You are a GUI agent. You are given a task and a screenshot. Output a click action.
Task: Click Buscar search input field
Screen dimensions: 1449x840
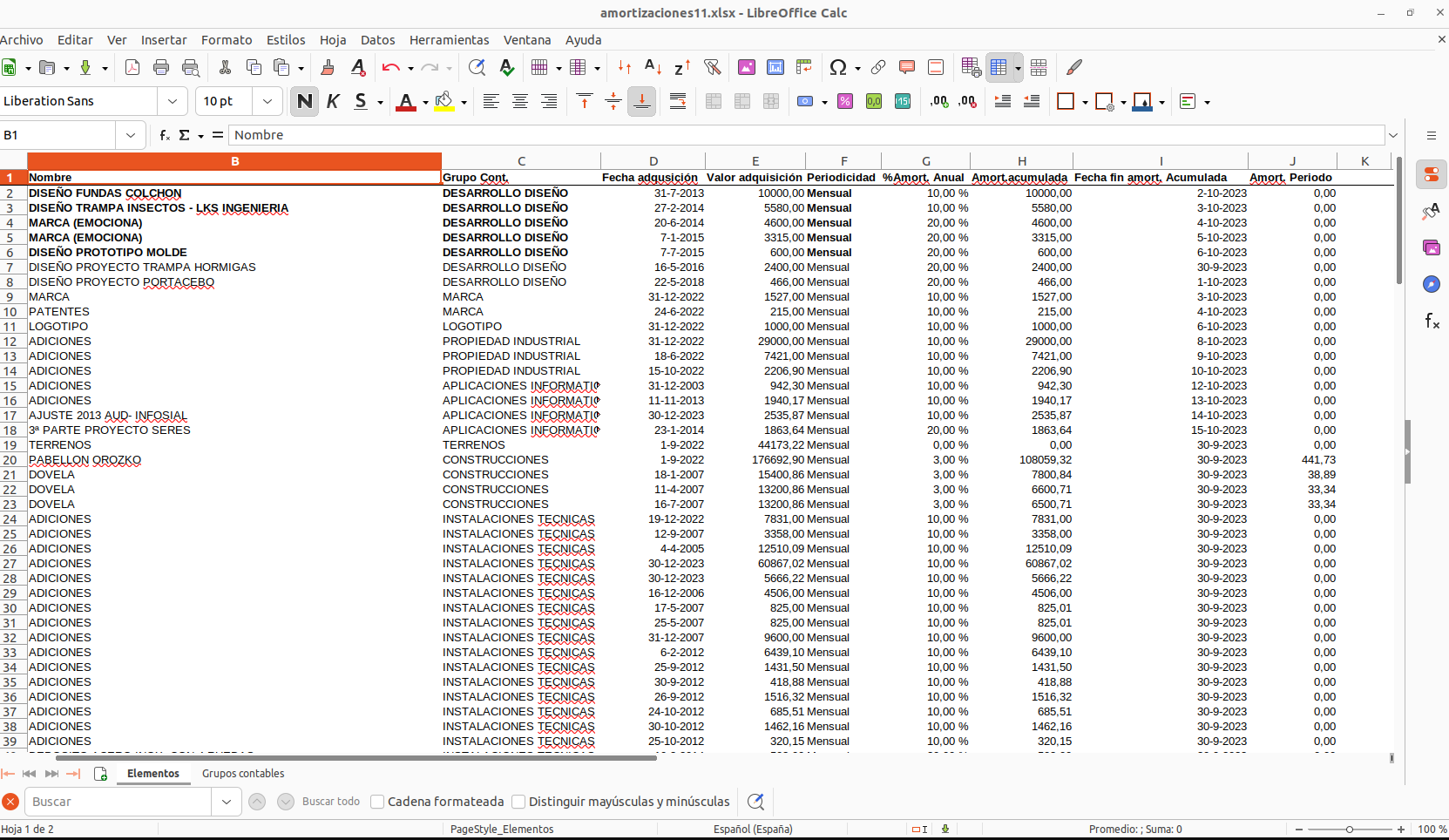118,802
